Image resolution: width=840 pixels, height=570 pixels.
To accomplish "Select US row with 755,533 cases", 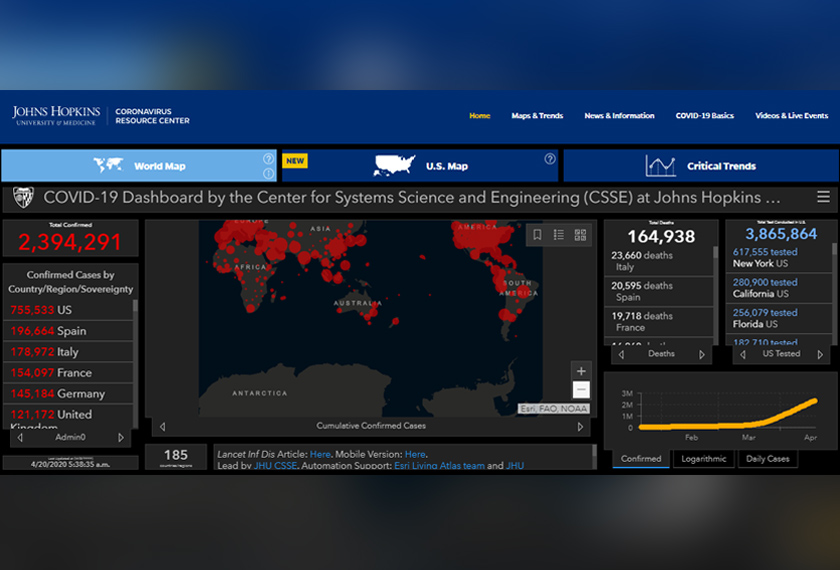I will 68,310.
